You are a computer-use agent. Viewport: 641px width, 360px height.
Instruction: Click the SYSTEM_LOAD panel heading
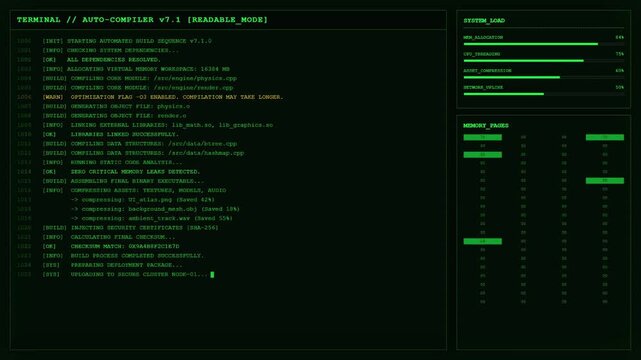(484, 20)
